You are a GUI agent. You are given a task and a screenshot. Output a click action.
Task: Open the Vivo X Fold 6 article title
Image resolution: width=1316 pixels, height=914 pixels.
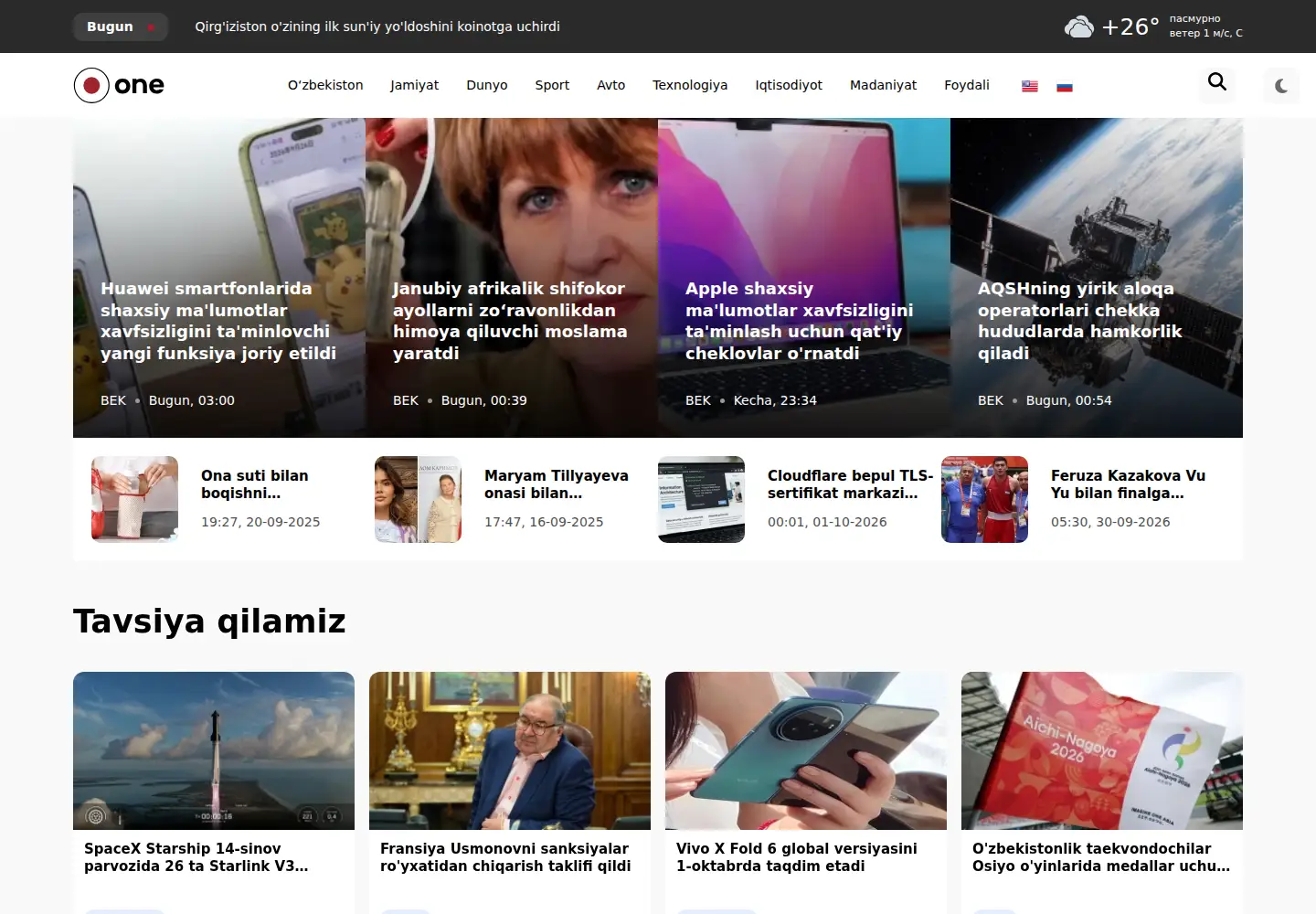797,857
